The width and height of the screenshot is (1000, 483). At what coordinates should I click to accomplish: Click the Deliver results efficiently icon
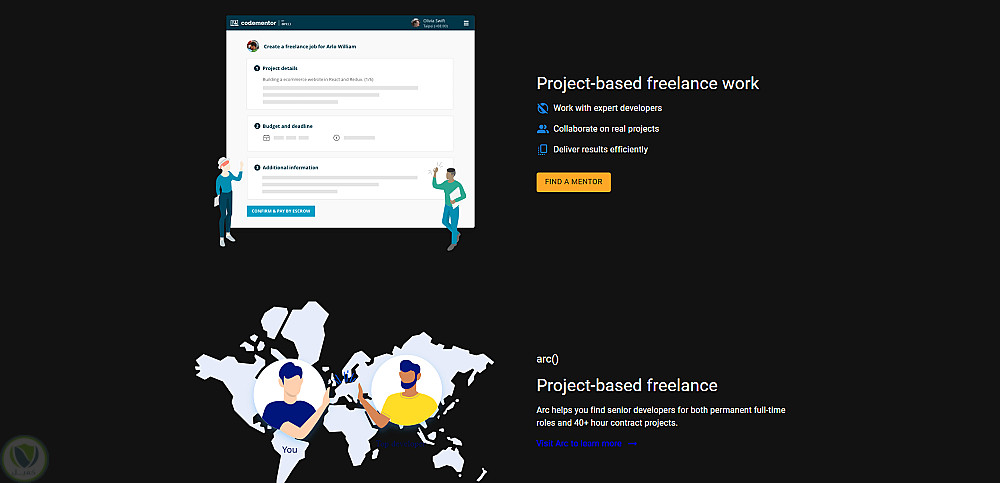pos(543,149)
